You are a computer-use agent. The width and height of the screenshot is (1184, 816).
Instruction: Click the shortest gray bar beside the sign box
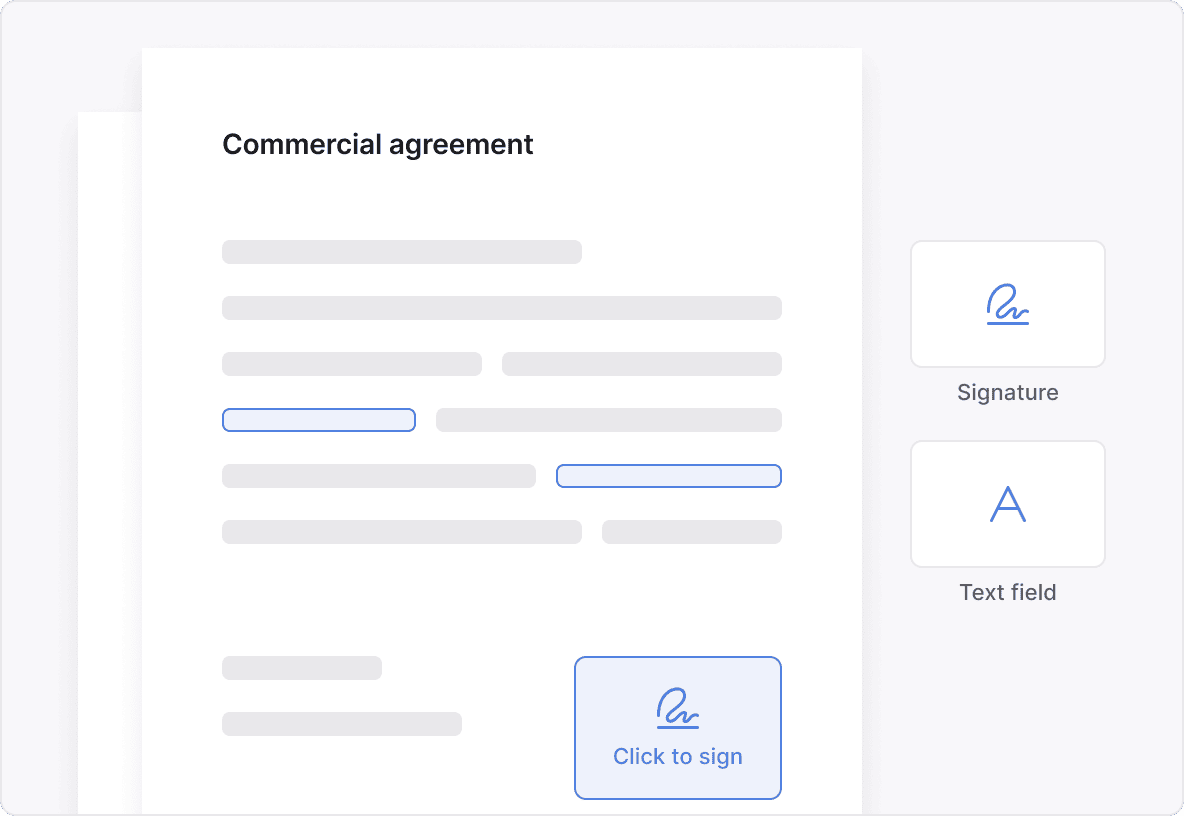pos(302,668)
